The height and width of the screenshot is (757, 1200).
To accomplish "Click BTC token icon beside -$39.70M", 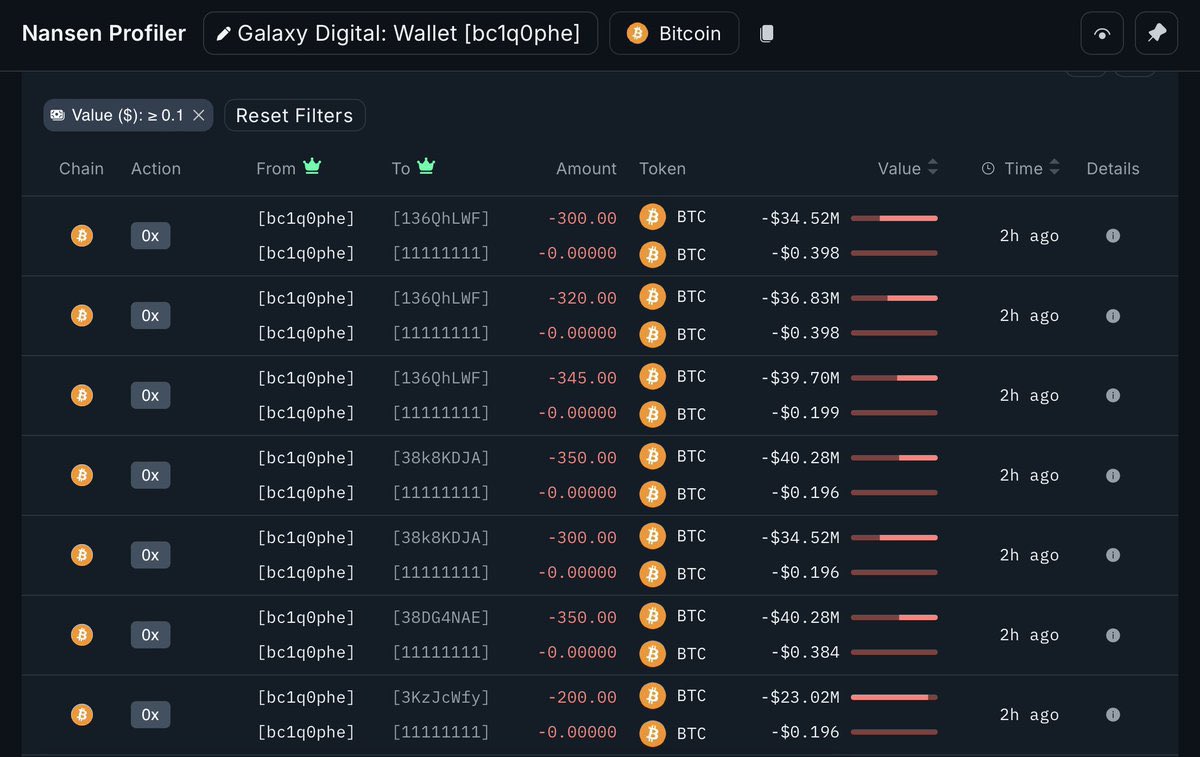I will (653, 377).
